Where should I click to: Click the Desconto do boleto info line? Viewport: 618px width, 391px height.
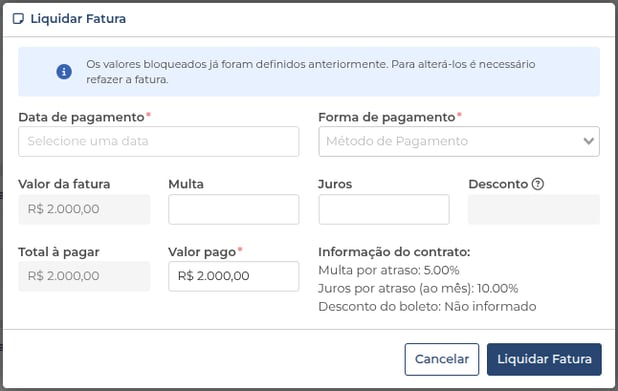point(427,307)
